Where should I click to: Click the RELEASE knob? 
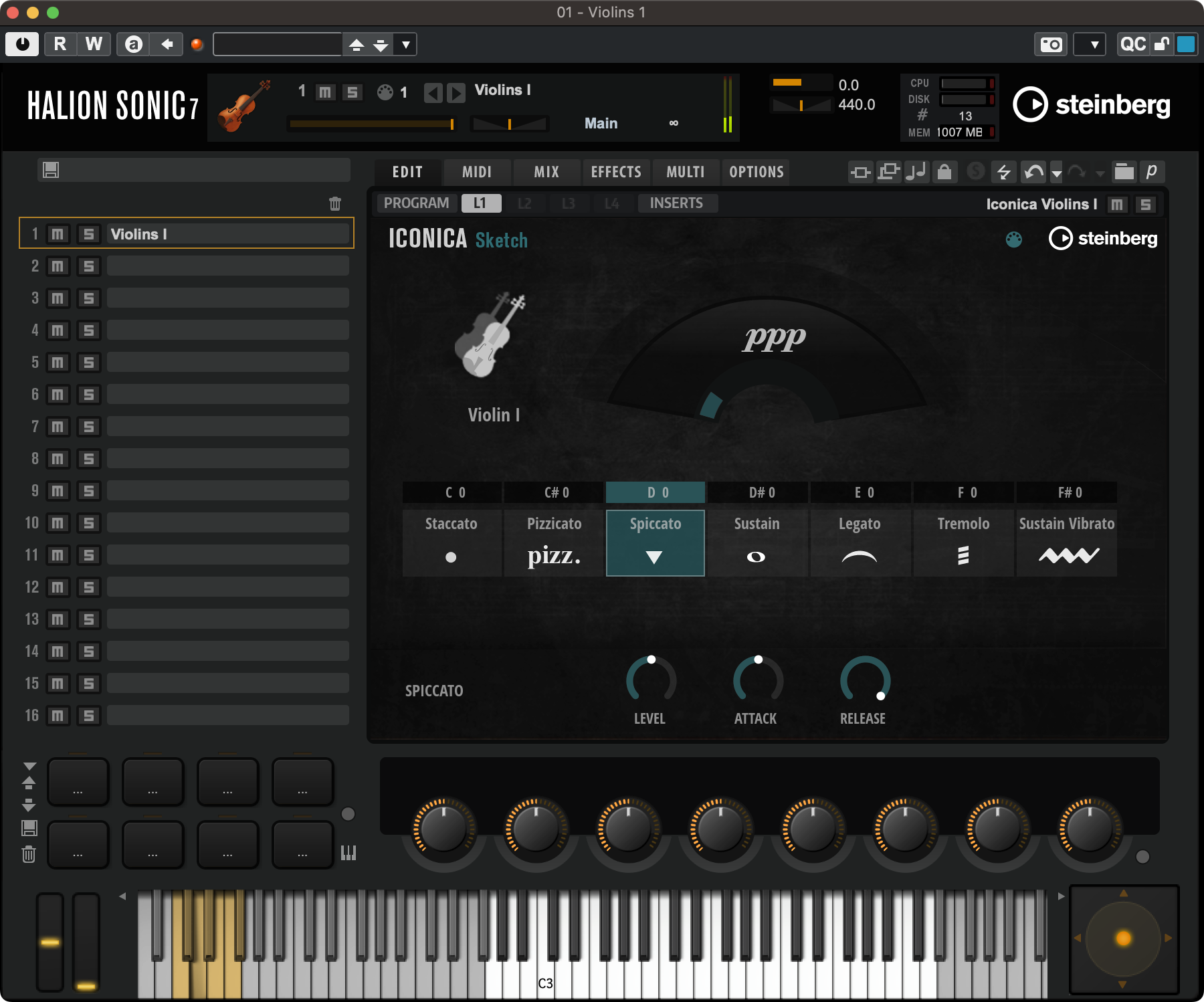click(865, 680)
